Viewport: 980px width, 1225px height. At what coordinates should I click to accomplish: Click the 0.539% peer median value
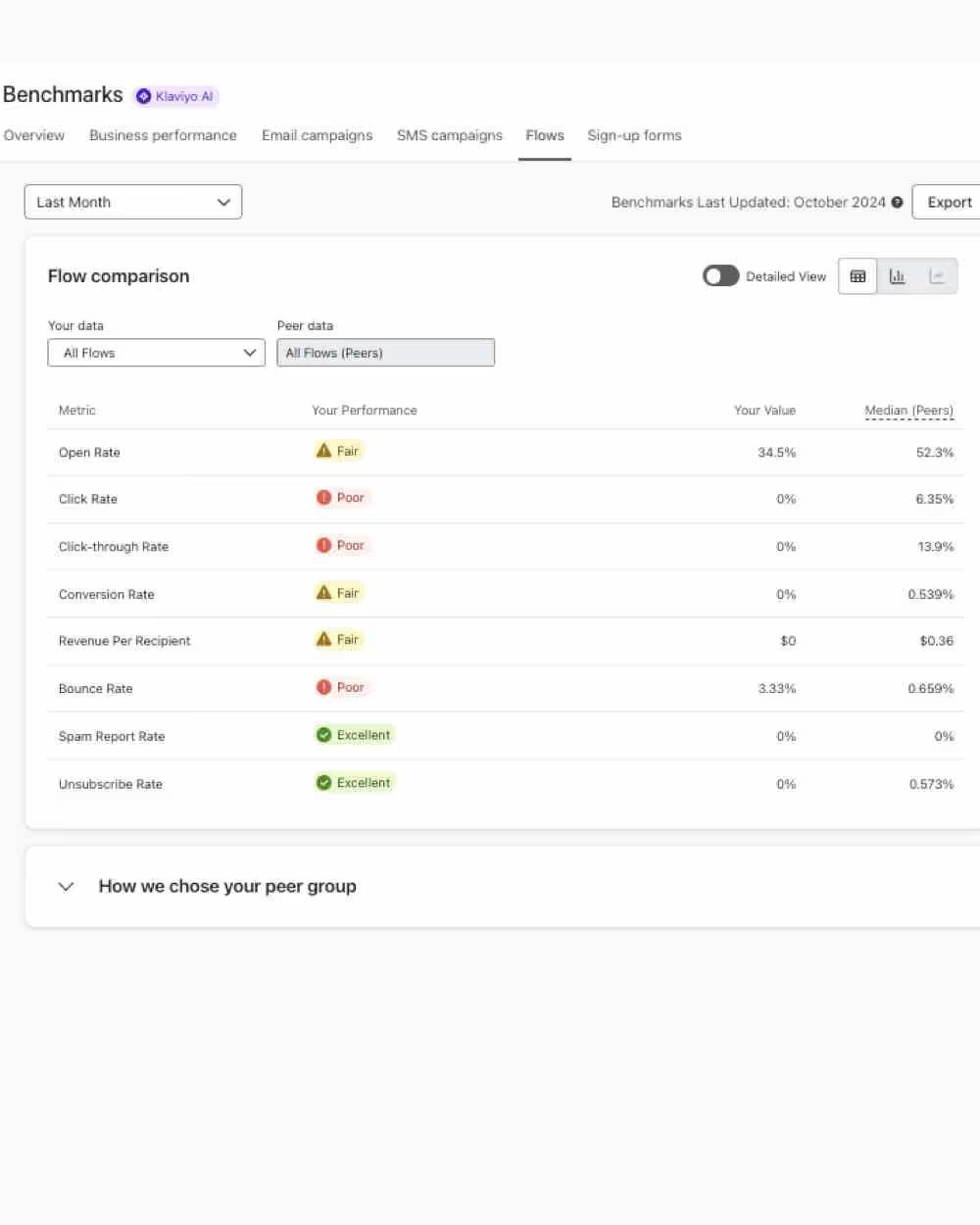(x=931, y=595)
